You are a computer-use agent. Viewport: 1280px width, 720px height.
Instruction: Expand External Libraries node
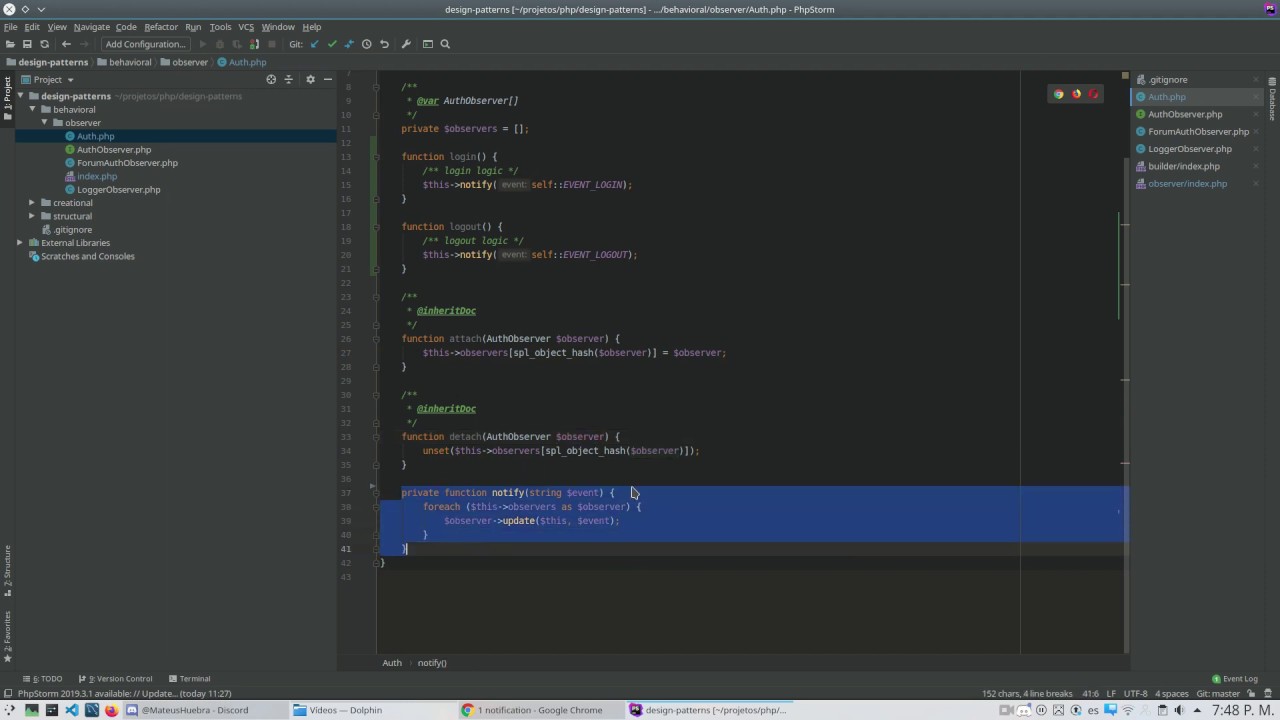coord(20,243)
